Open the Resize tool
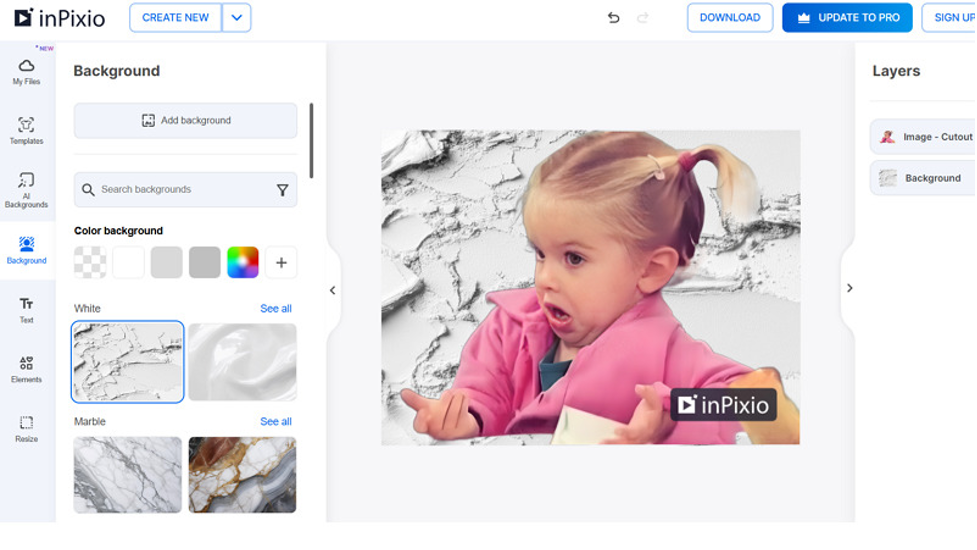Screen dimensions: 977x550 (26, 428)
